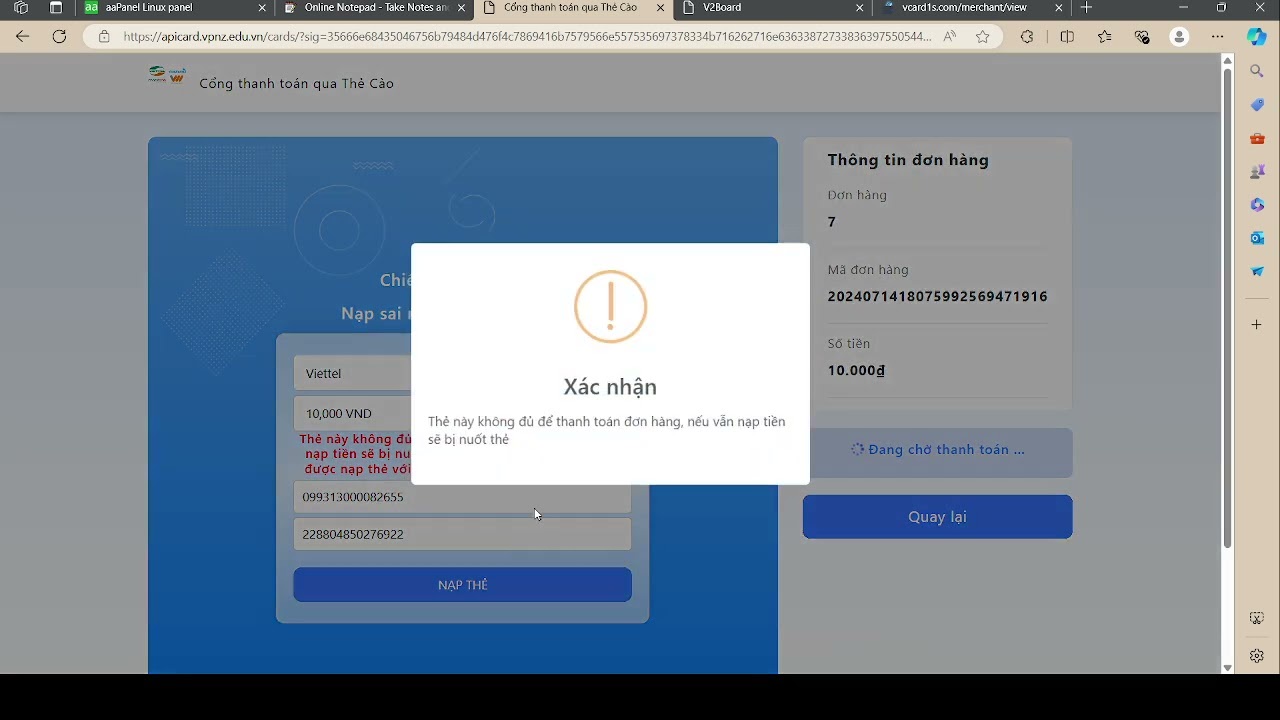Viewport: 1280px width, 720px height.
Task: Open the tab actions menu icon
Action: click(56, 7)
